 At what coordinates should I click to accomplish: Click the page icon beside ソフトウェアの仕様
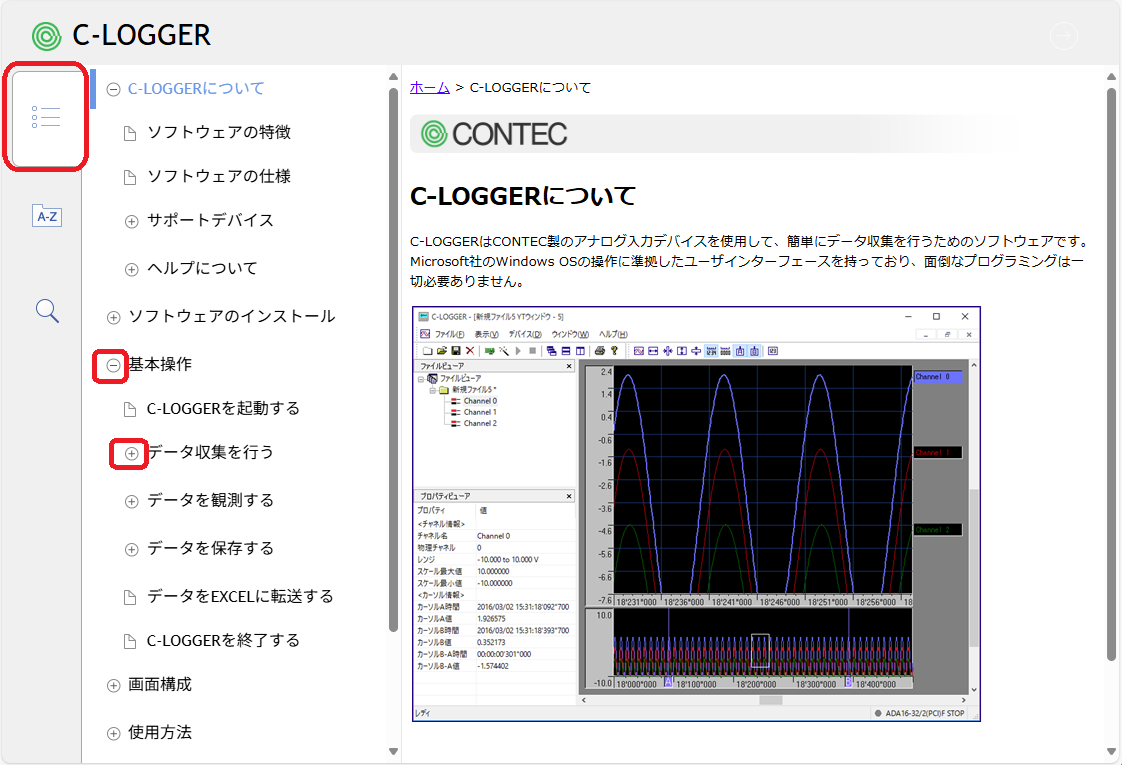(x=130, y=177)
